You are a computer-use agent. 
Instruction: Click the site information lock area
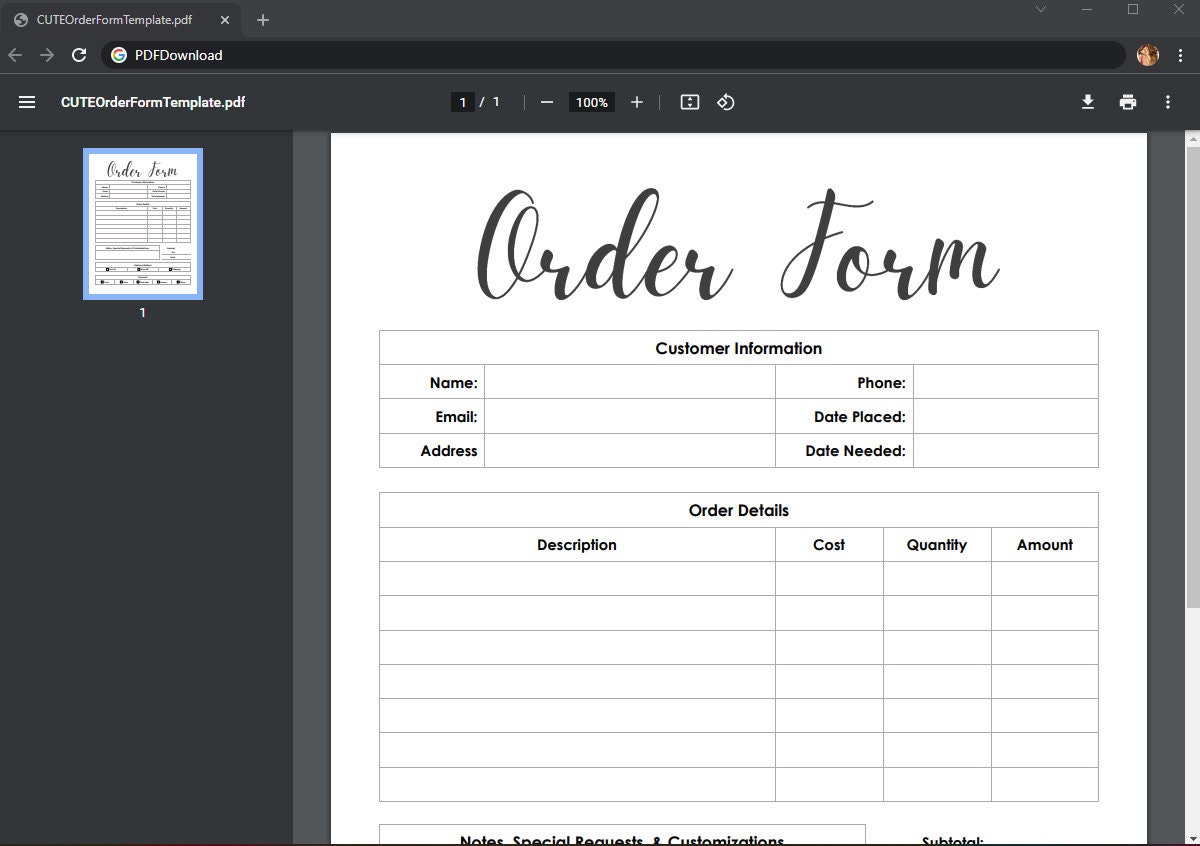[119, 55]
